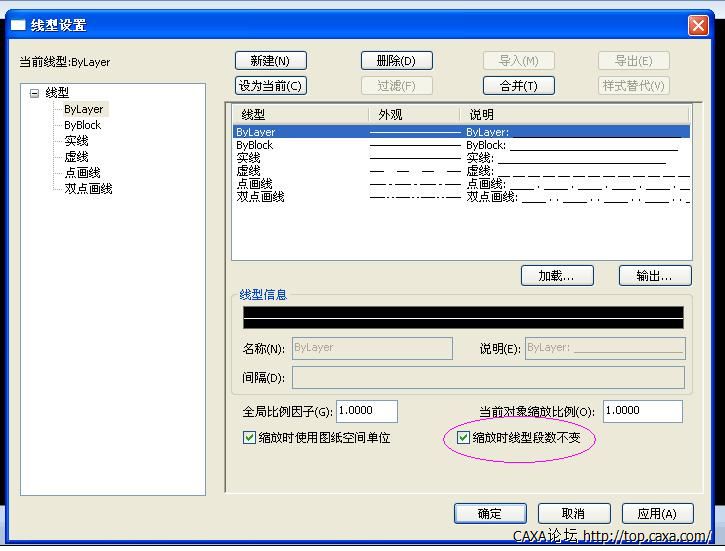Select ByBlock in the left tree
Screen dimensions: 725x551
(82, 125)
